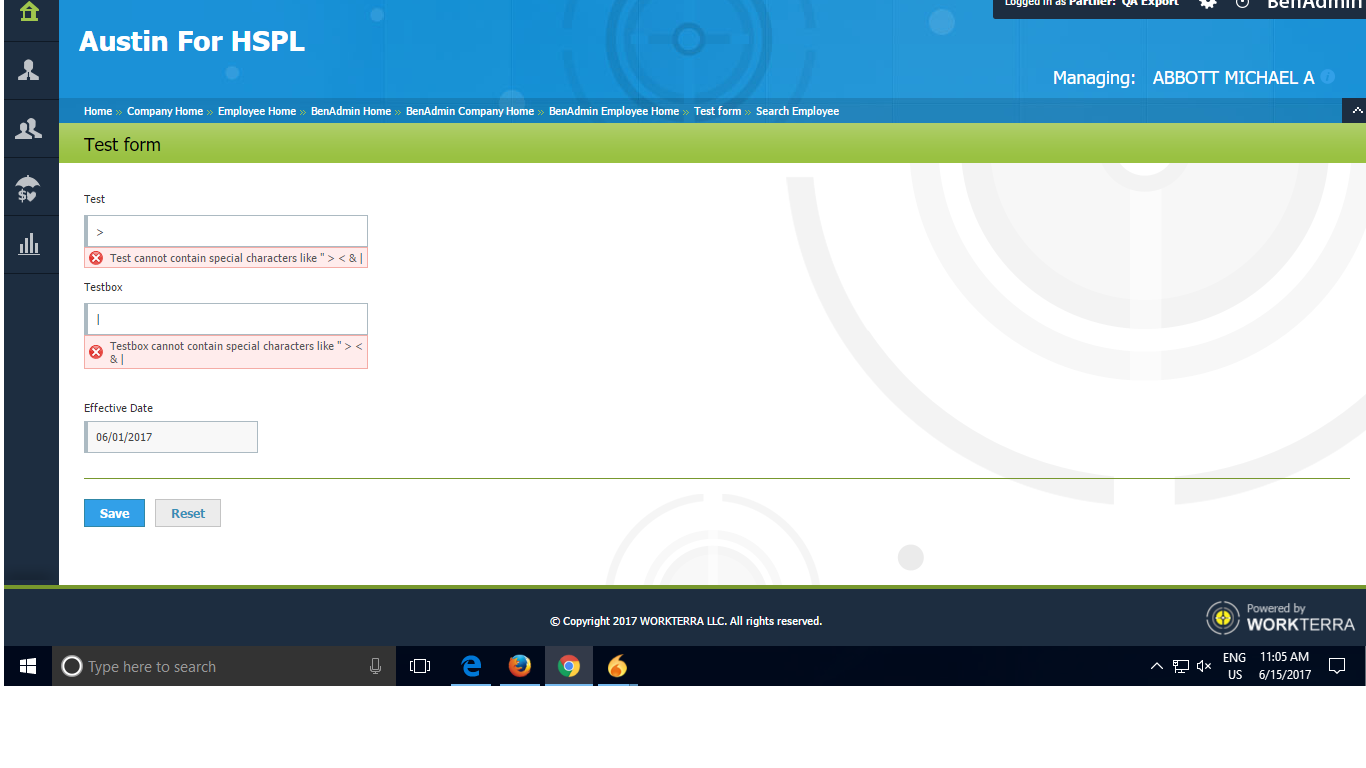Viewport: 1366px width, 768px height.
Task: Click info icon next to ABBOTT MICHAEL A
Action: (x=1328, y=77)
